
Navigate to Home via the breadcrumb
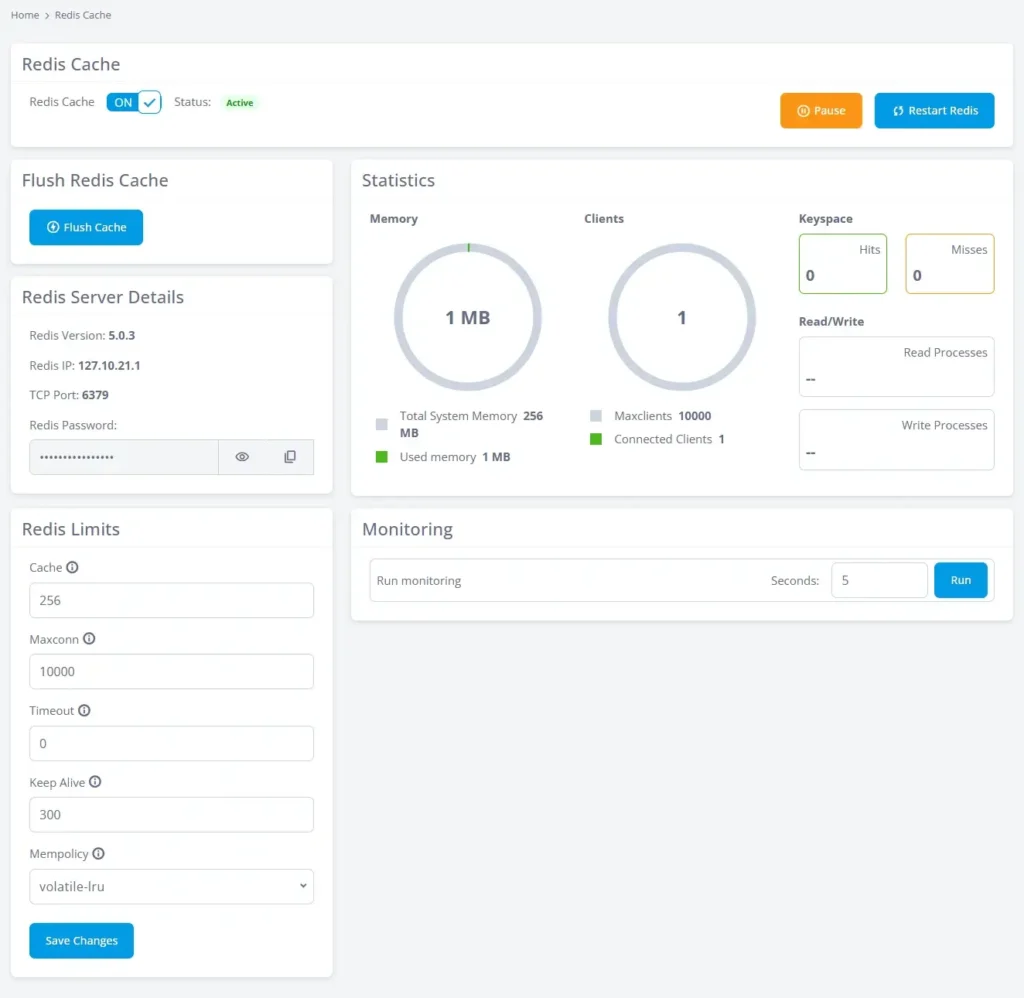[24, 14]
